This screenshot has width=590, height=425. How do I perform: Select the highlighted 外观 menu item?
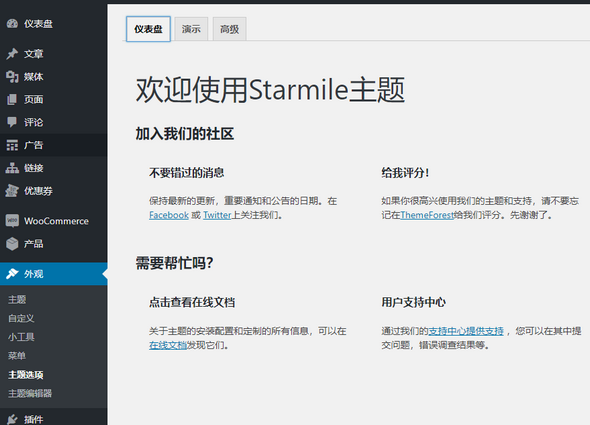click(x=53, y=274)
